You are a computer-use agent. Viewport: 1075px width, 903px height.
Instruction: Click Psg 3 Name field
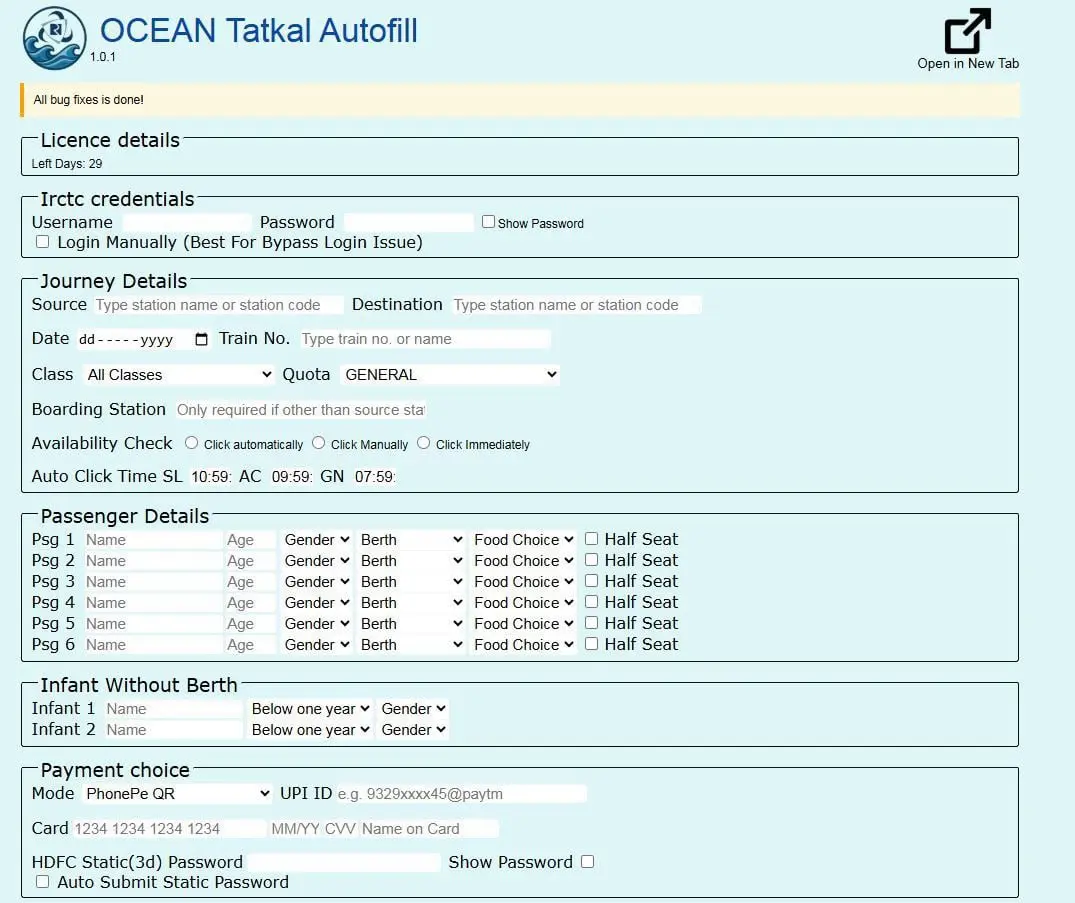[x=153, y=581]
